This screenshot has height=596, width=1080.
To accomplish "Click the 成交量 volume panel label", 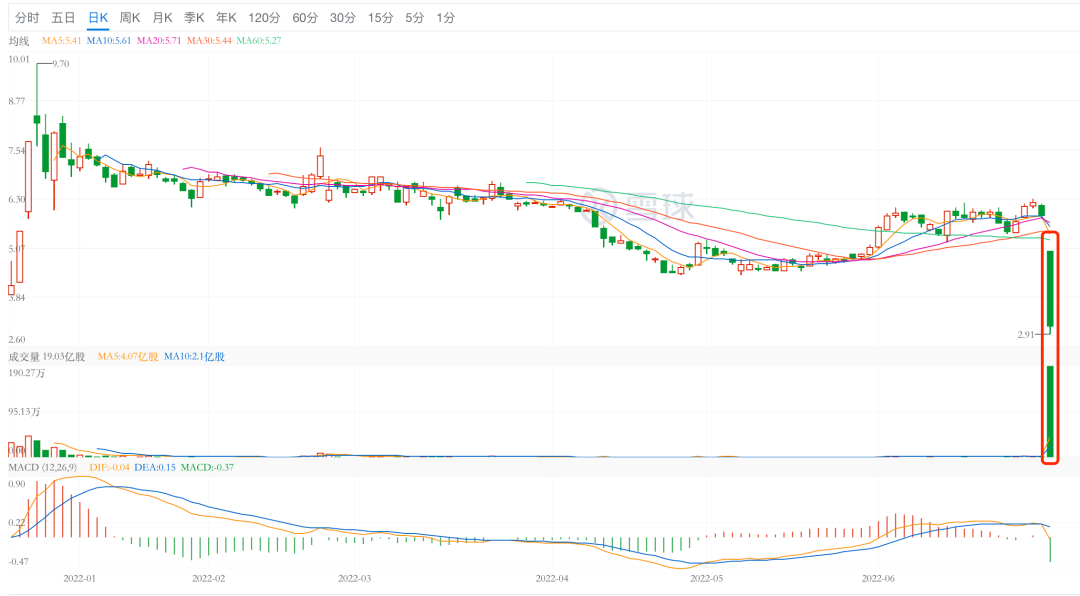I will pos(24,356).
